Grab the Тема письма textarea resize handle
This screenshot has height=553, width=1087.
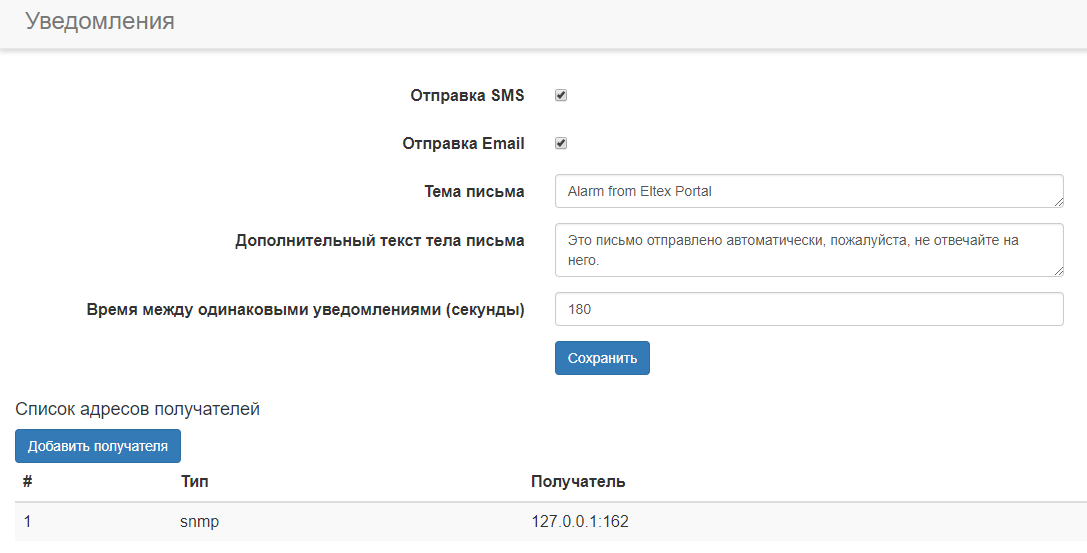(x=1058, y=202)
